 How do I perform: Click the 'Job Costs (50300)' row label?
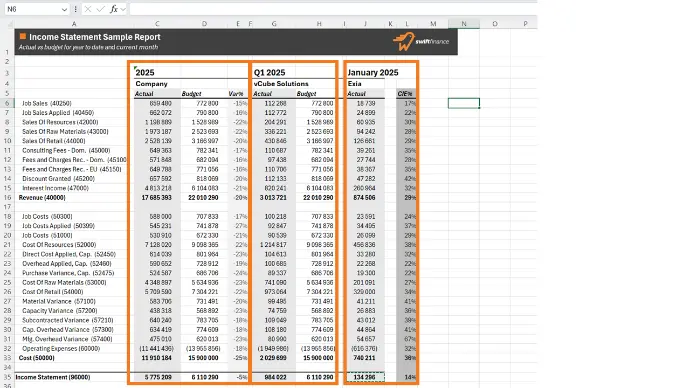click(47, 216)
